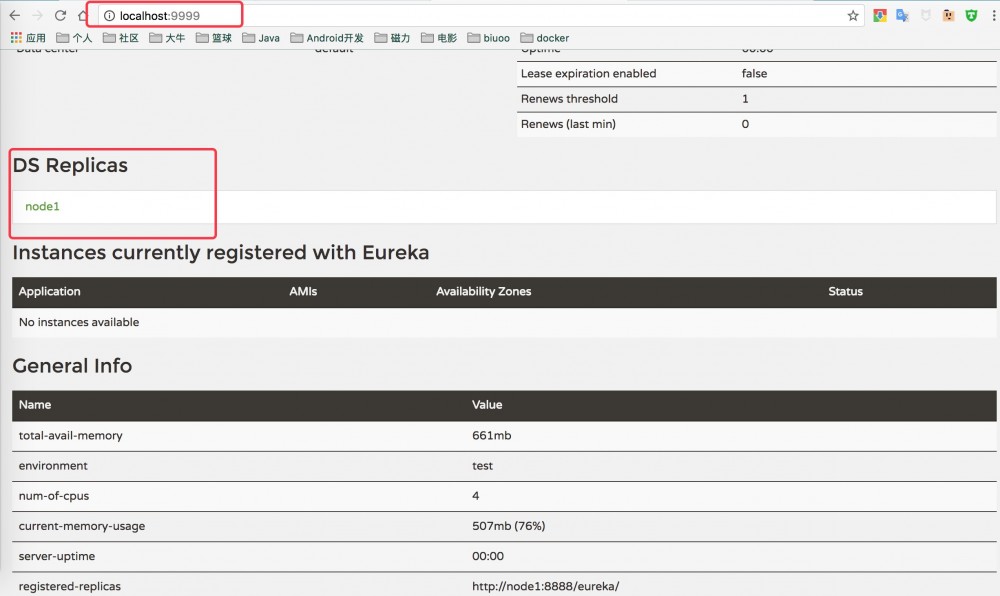Click the 661mb value

coord(492,435)
